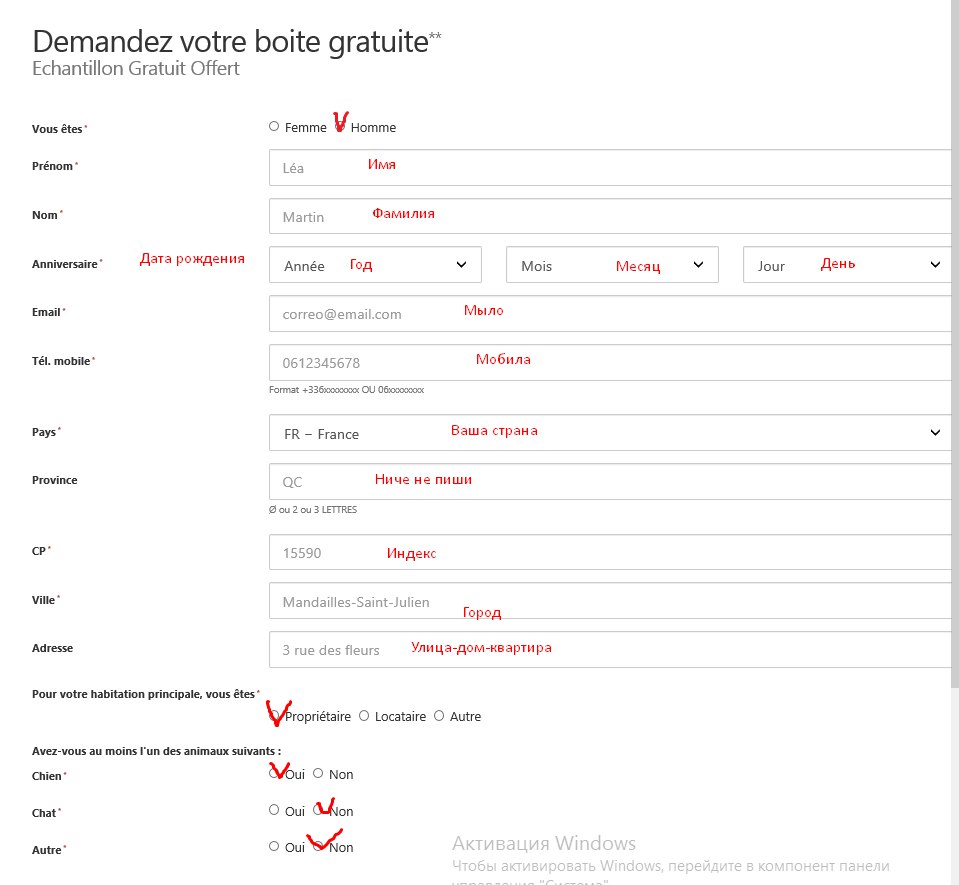
Task: Select Propriétaire for habitation principale
Action: 275,716
